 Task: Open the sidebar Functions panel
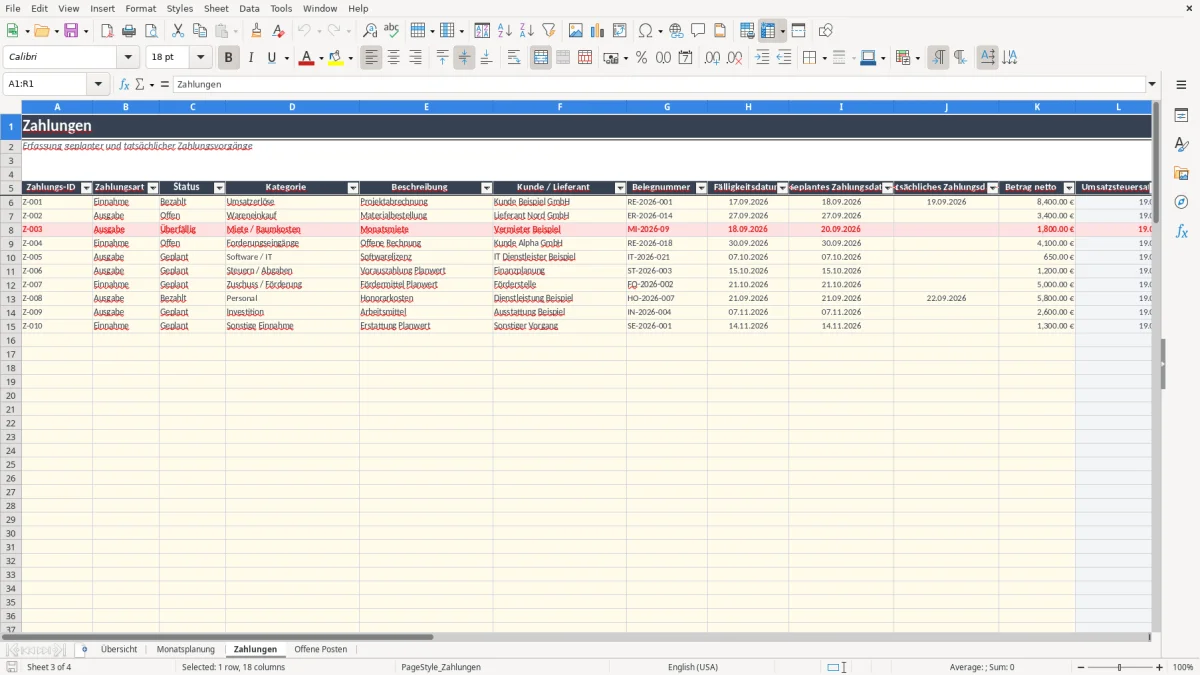(x=1181, y=231)
